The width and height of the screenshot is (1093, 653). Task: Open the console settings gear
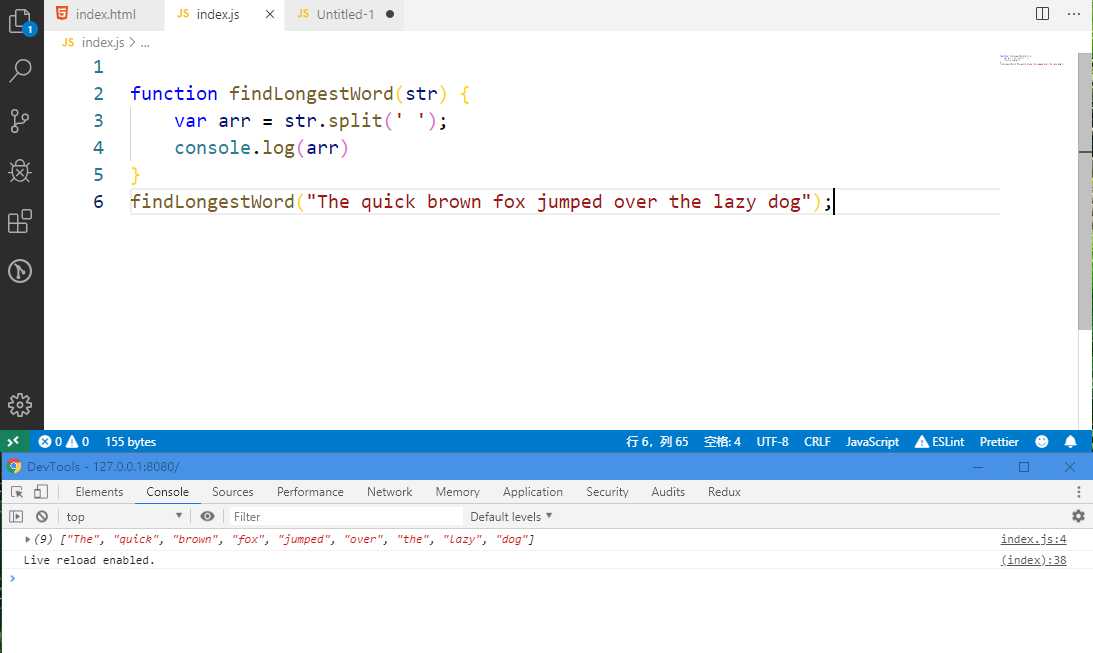coord(1078,516)
